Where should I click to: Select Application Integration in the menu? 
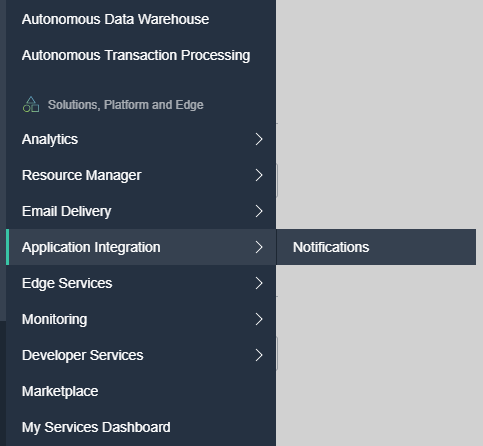[141, 247]
